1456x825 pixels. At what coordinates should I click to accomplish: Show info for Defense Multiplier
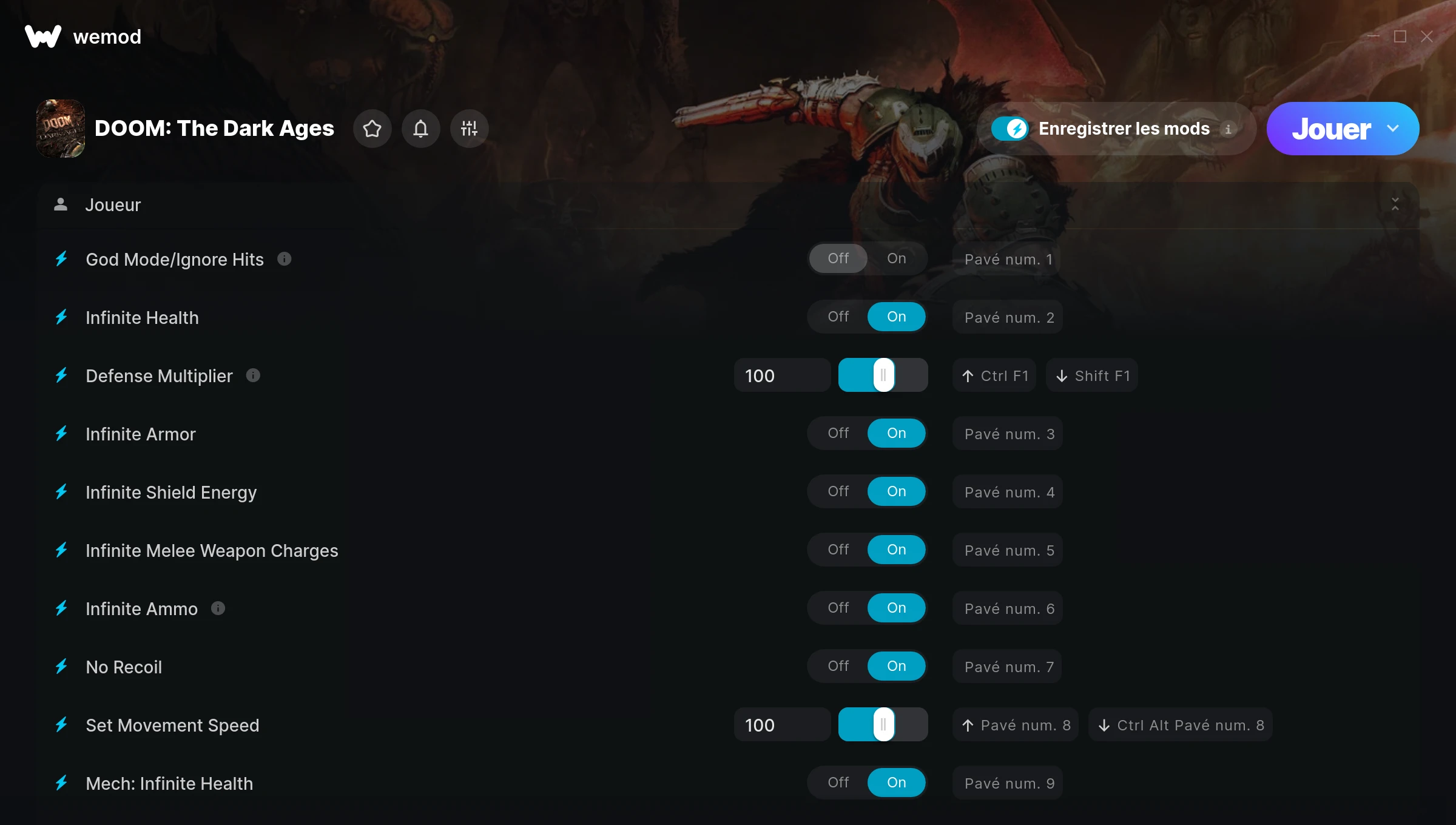(x=253, y=375)
